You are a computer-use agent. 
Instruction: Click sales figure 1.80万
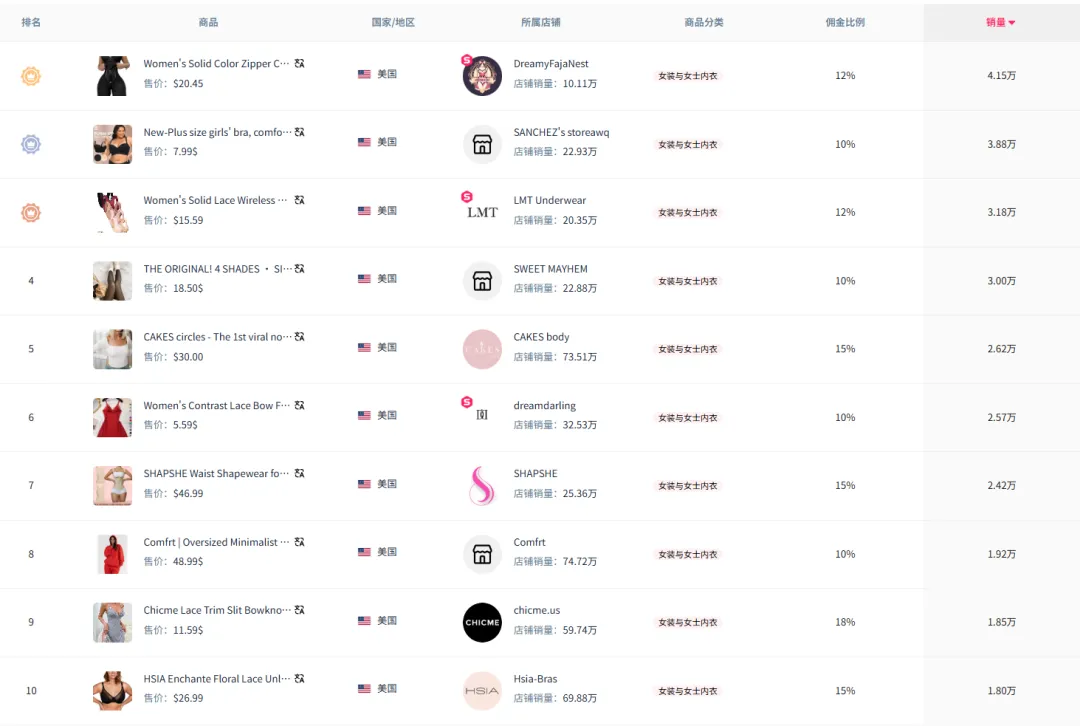coord(1001,690)
